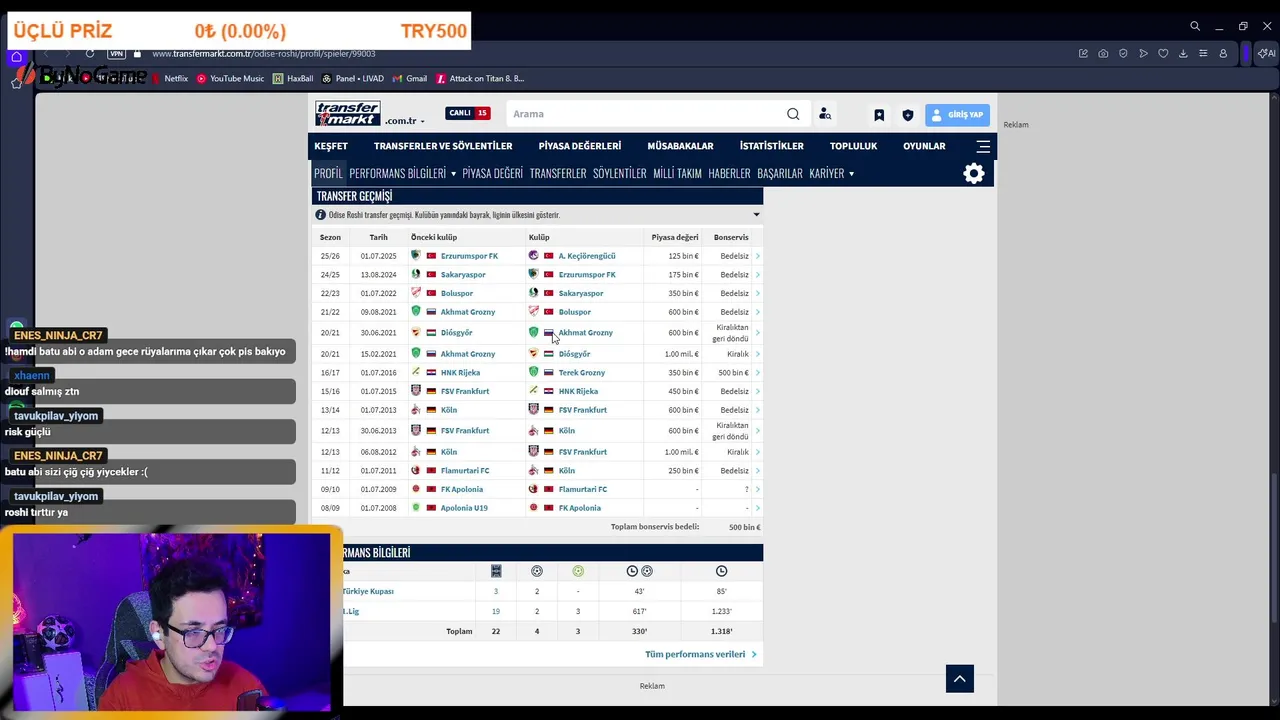Open the İstatistikler menu
The width and height of the screenshot is (1280, 720).
(x=771, y=146)
